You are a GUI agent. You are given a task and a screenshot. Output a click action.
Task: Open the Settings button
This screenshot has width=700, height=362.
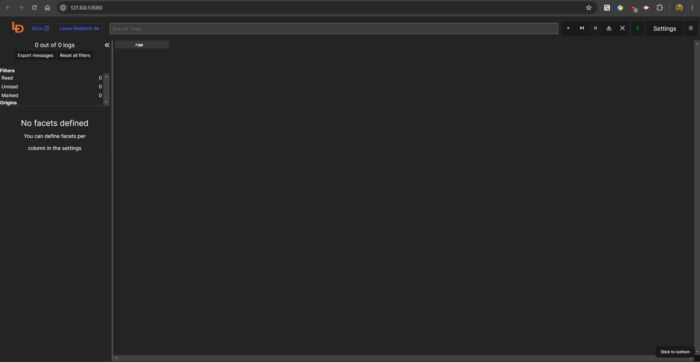coord(665,29)
